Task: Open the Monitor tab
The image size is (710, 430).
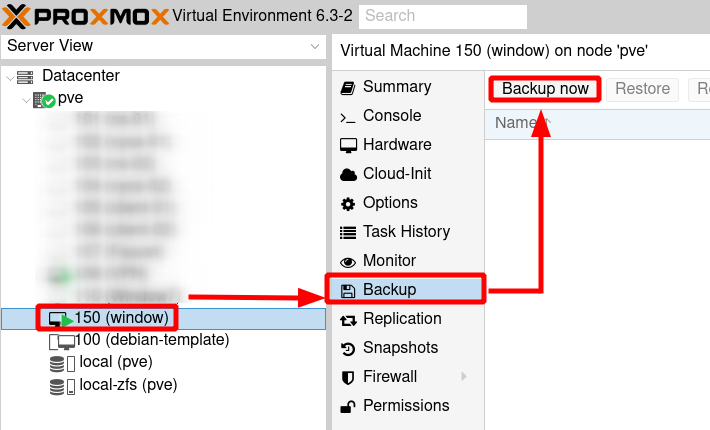Action: (x=389, y=260)
